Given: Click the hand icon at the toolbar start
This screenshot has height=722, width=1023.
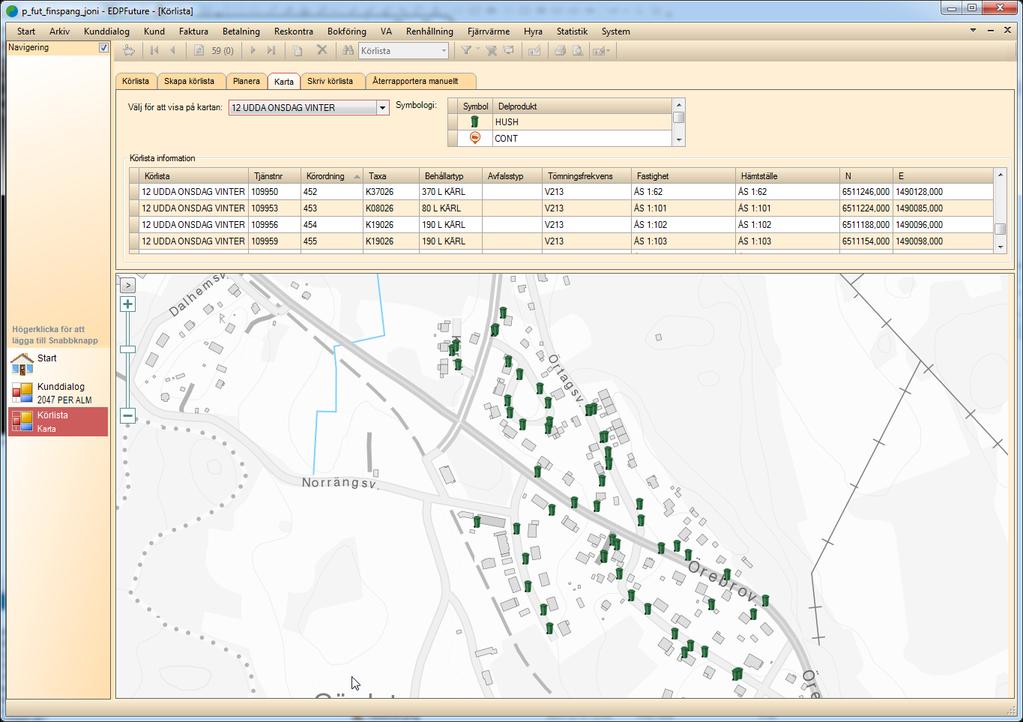Looking at the screenshot, I should (x=129, y=50).
